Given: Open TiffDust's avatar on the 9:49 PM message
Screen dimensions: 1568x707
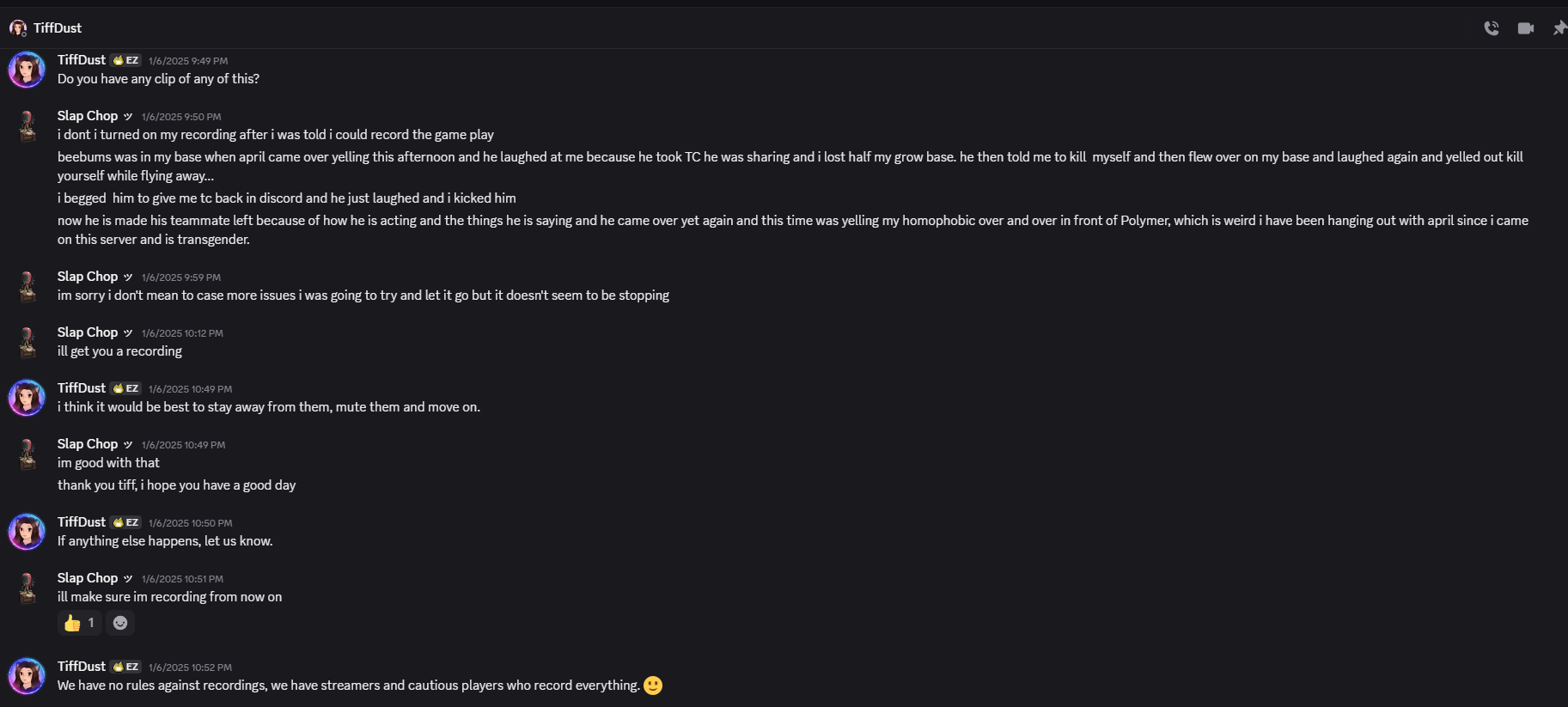Looking at the screenshot, I should 27,70.
